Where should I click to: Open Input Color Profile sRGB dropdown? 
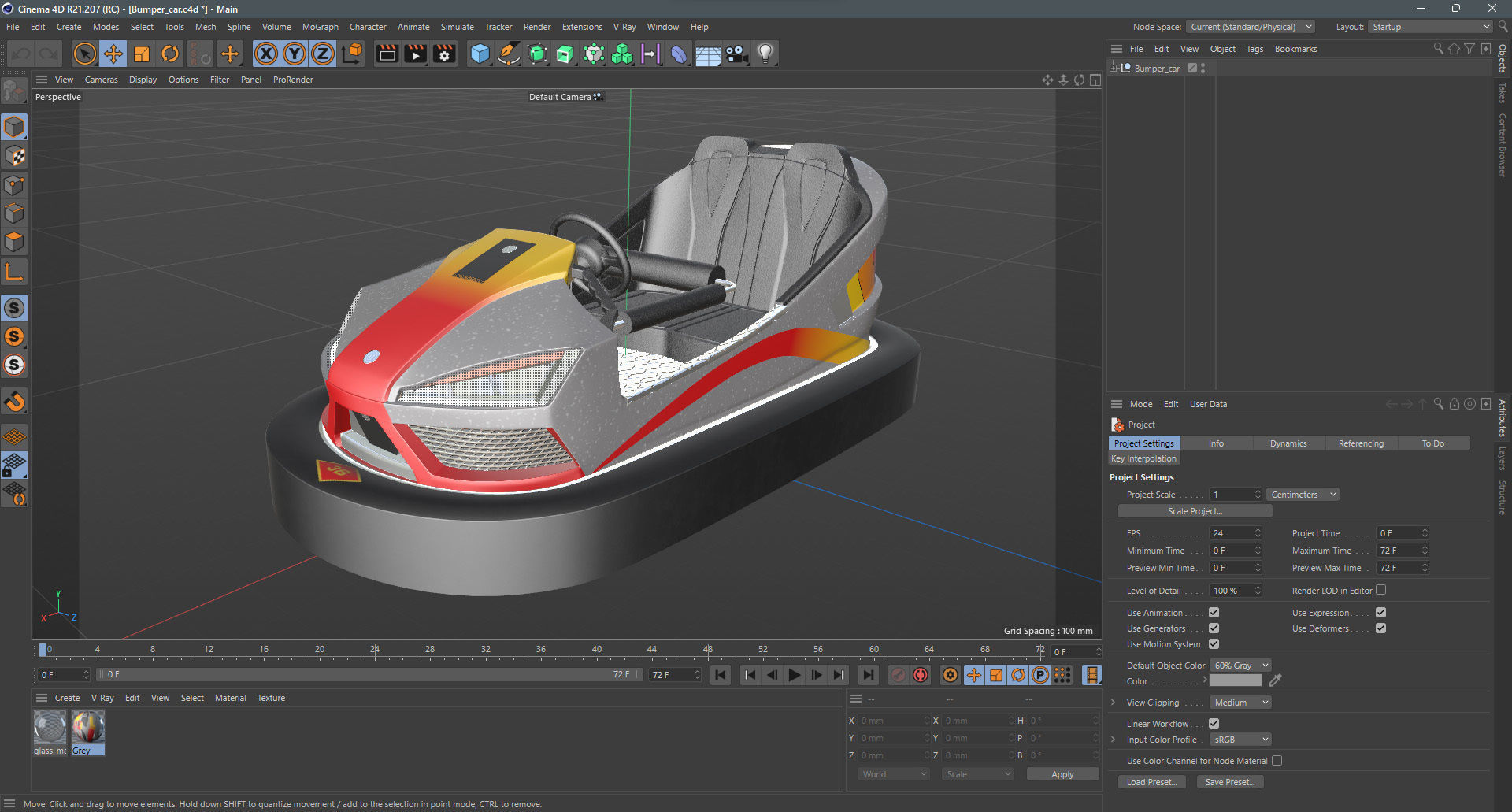(x=1240, y=740)
